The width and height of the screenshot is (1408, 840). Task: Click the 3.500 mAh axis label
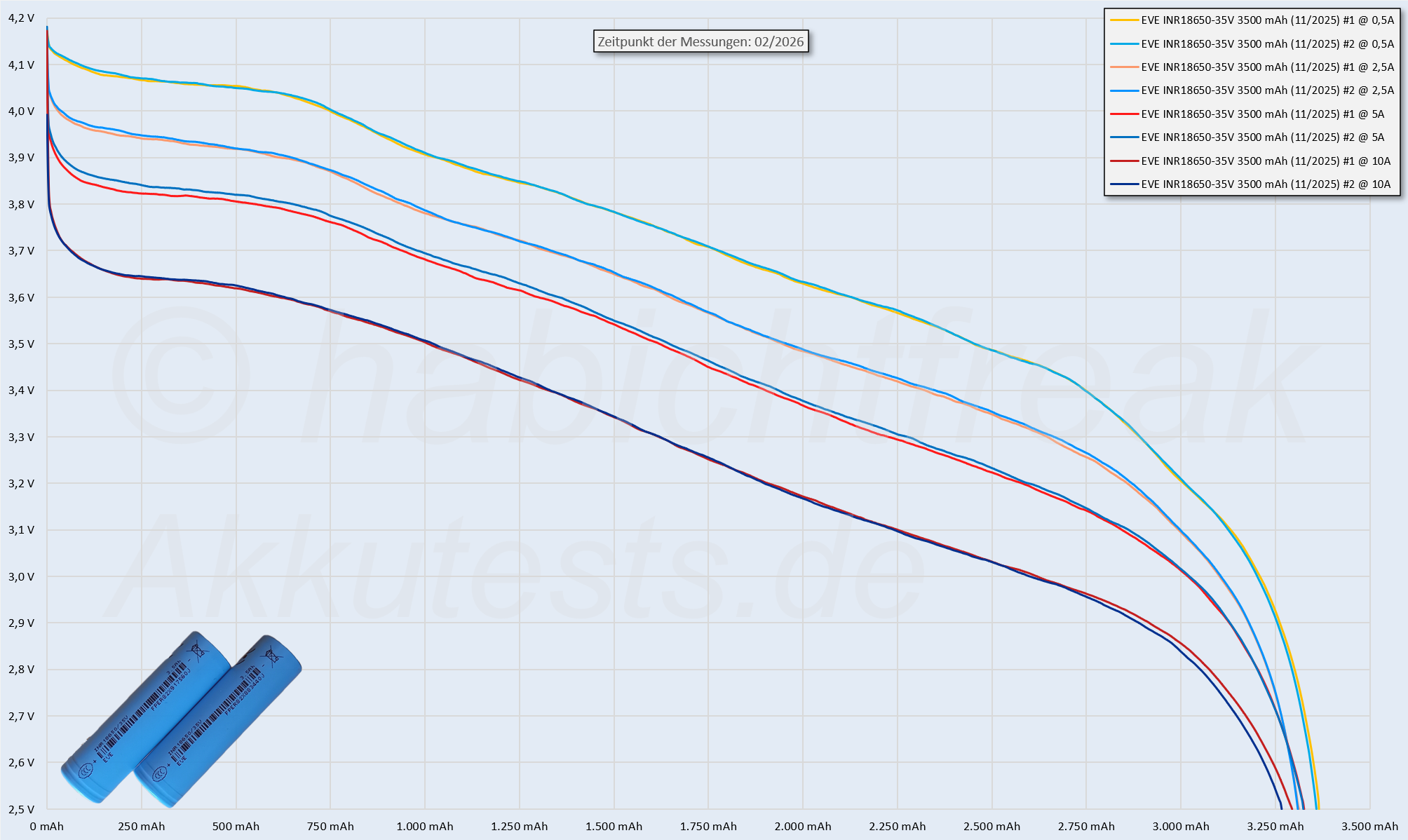[1369, 826]
